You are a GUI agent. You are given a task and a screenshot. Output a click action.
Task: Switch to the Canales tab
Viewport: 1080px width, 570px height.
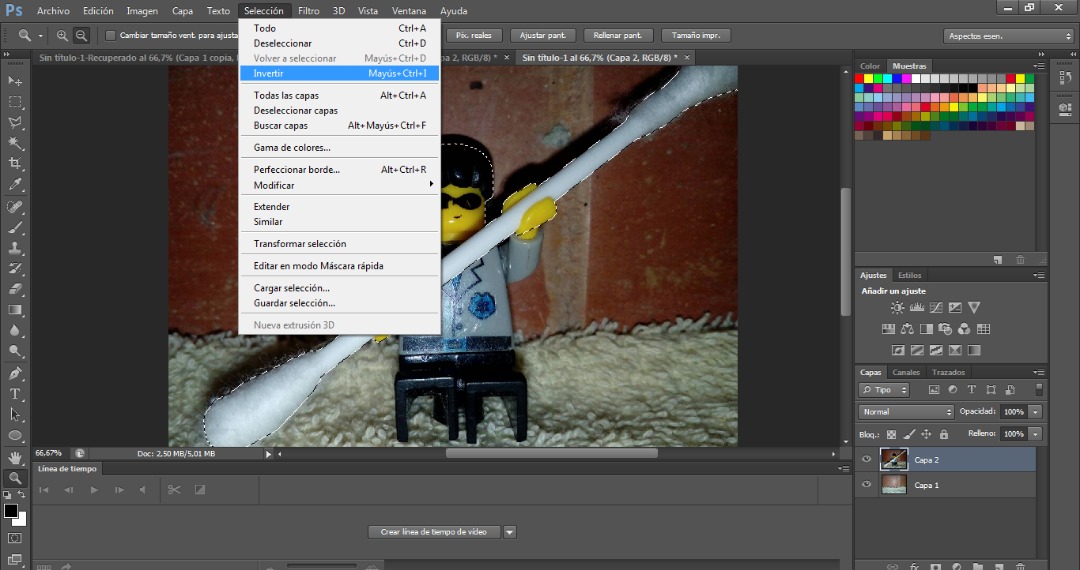click(x=906, y=372)
